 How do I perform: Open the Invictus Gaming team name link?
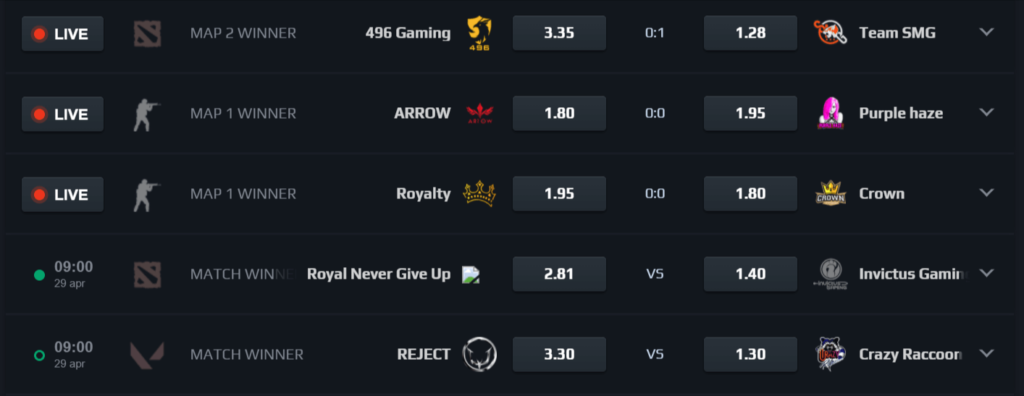point(913,274)
